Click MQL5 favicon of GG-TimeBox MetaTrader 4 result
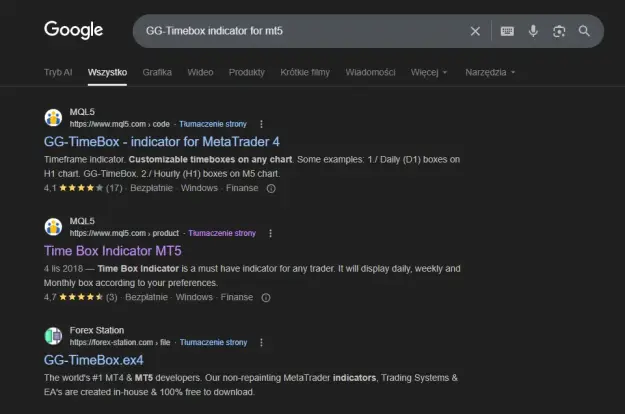This screenshot has height=414, width=625. tap(53, 118)
